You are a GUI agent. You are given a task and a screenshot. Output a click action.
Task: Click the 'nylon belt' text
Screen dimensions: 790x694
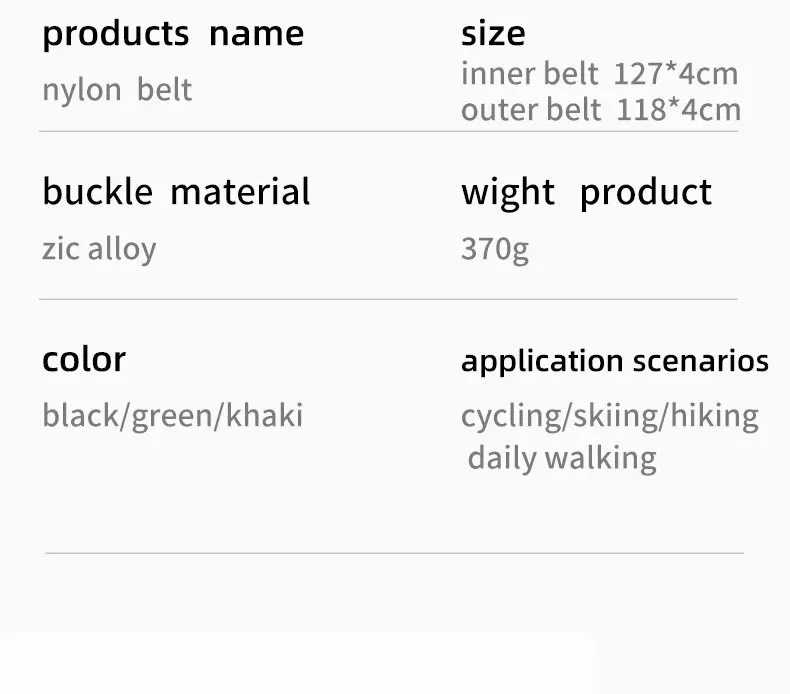click(117, 90)
